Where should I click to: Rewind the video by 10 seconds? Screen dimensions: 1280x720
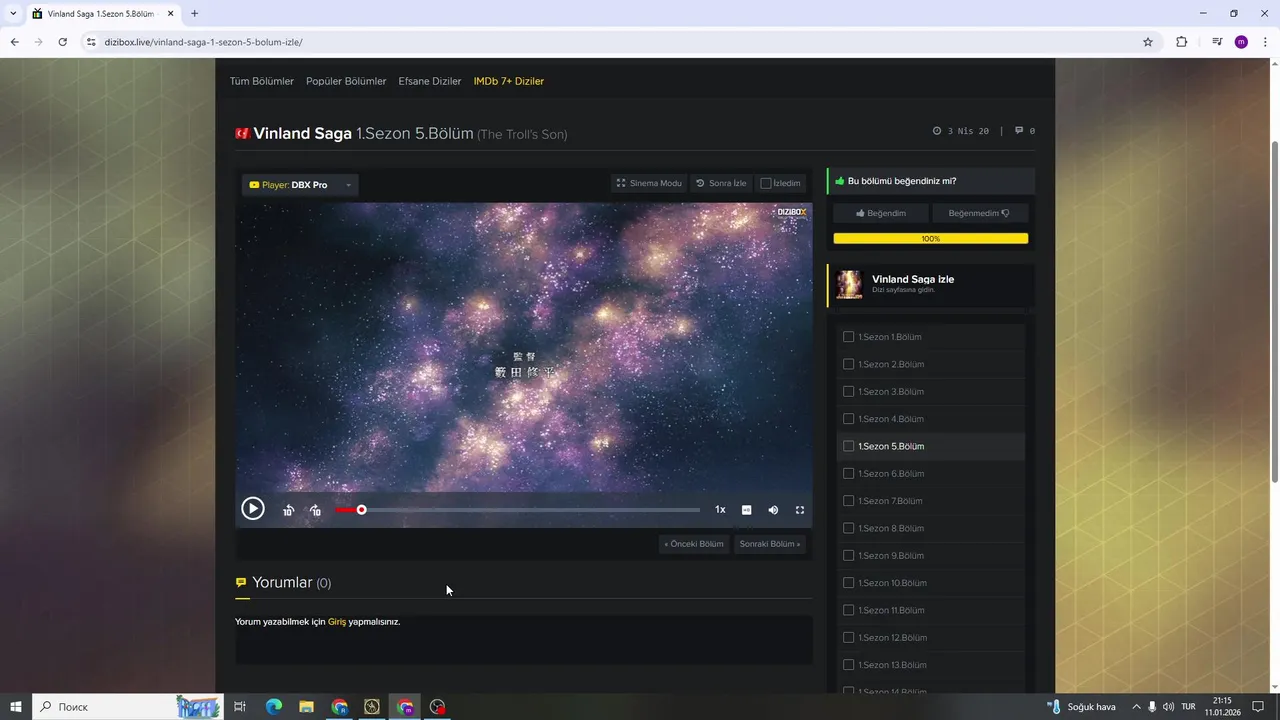288,510
